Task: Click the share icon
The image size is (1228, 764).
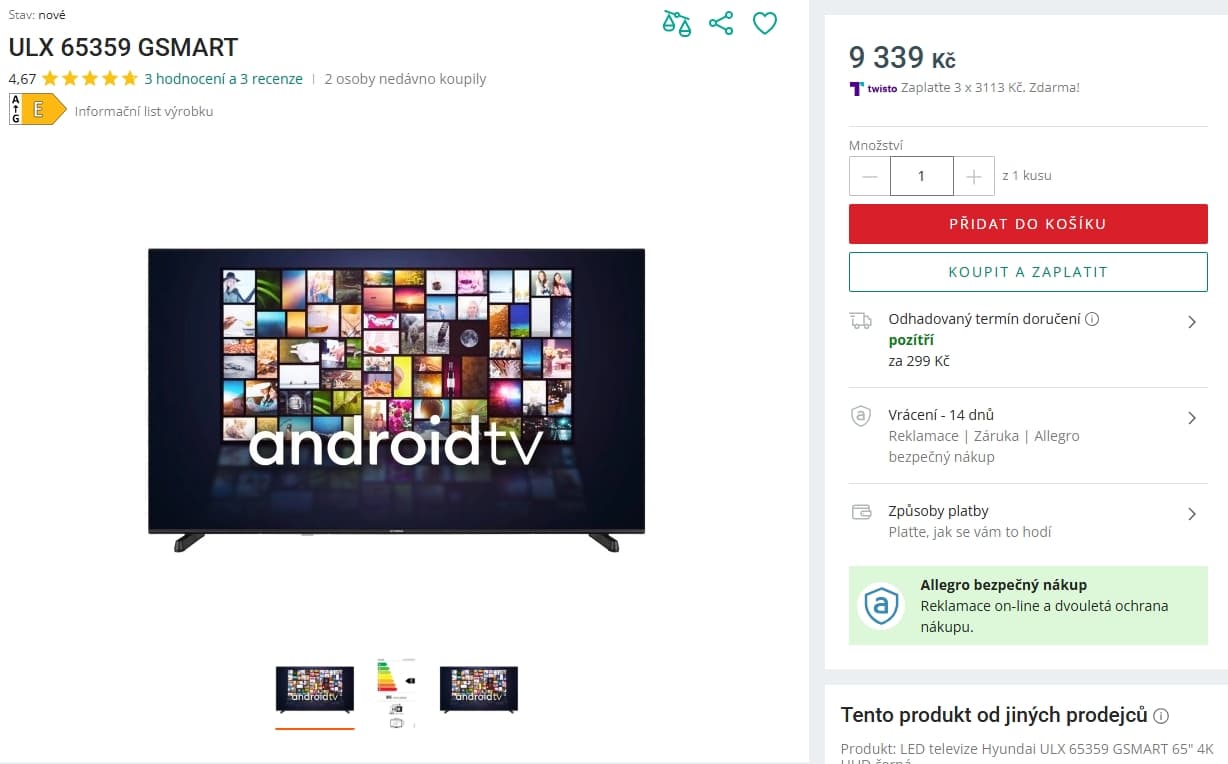Action: pos(721,23)
